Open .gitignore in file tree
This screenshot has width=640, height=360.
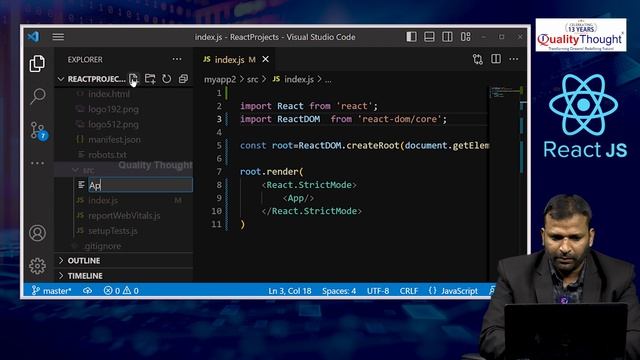[x=102, y=246]
